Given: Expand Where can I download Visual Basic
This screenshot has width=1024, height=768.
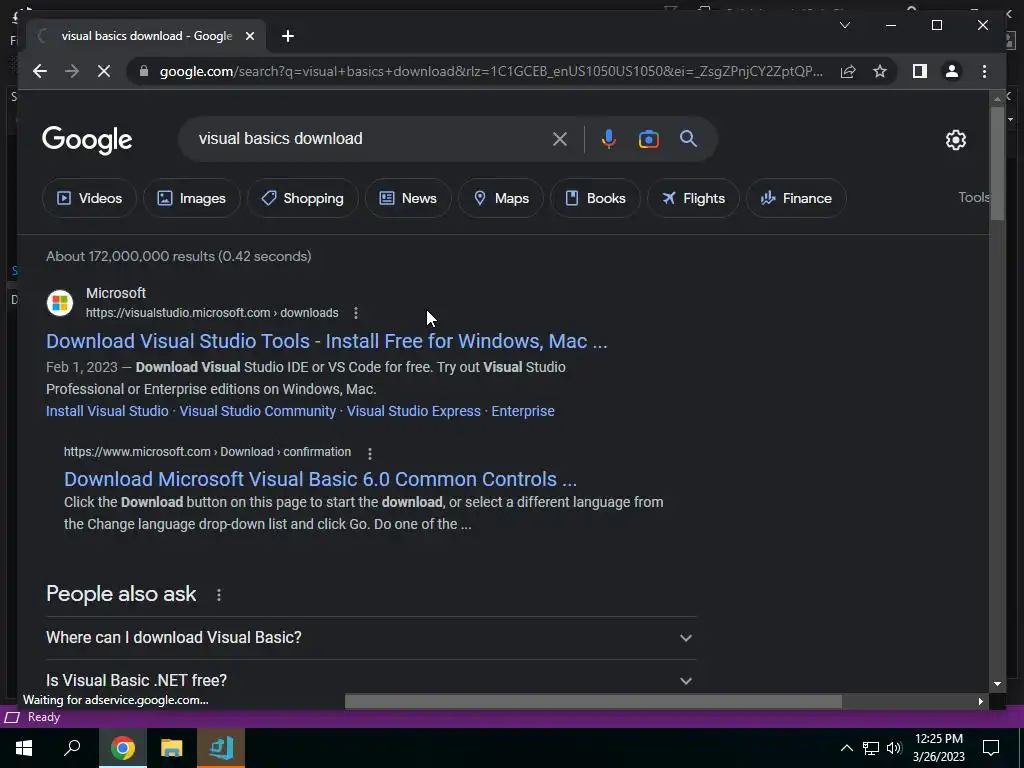Looking at the screenshot, I should 371,637.
